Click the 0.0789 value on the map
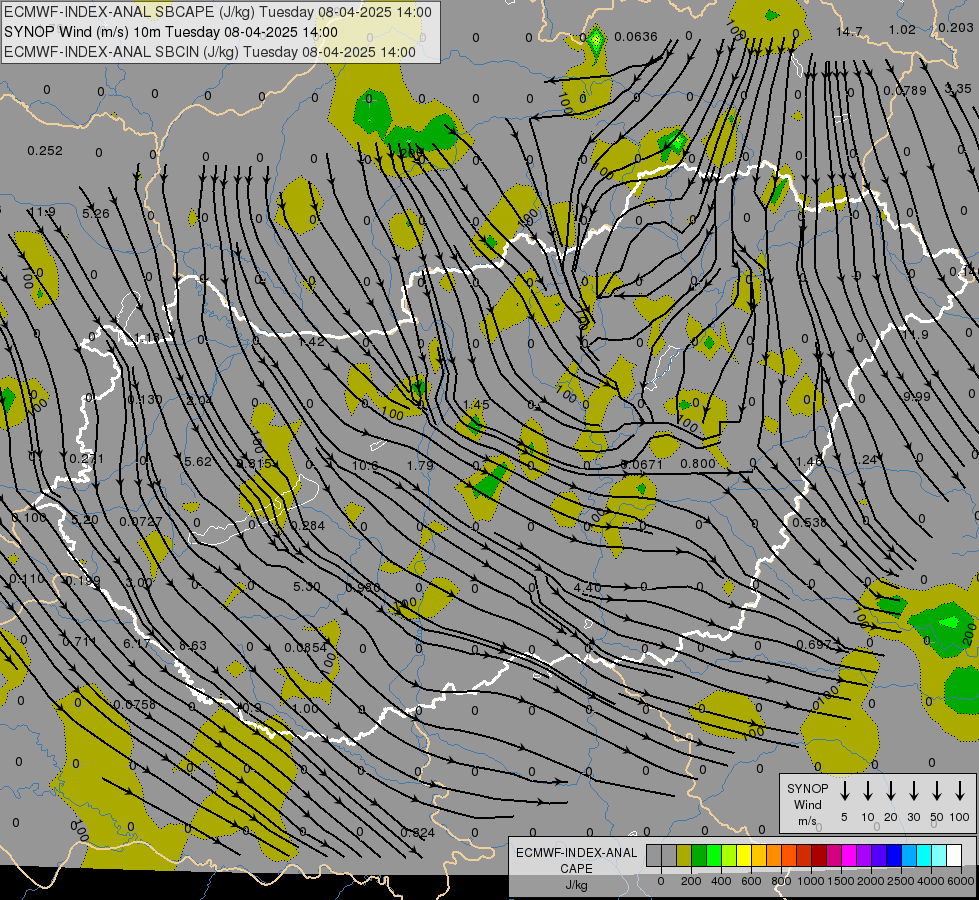The image size is (979, 900). [x=905, y=91]
